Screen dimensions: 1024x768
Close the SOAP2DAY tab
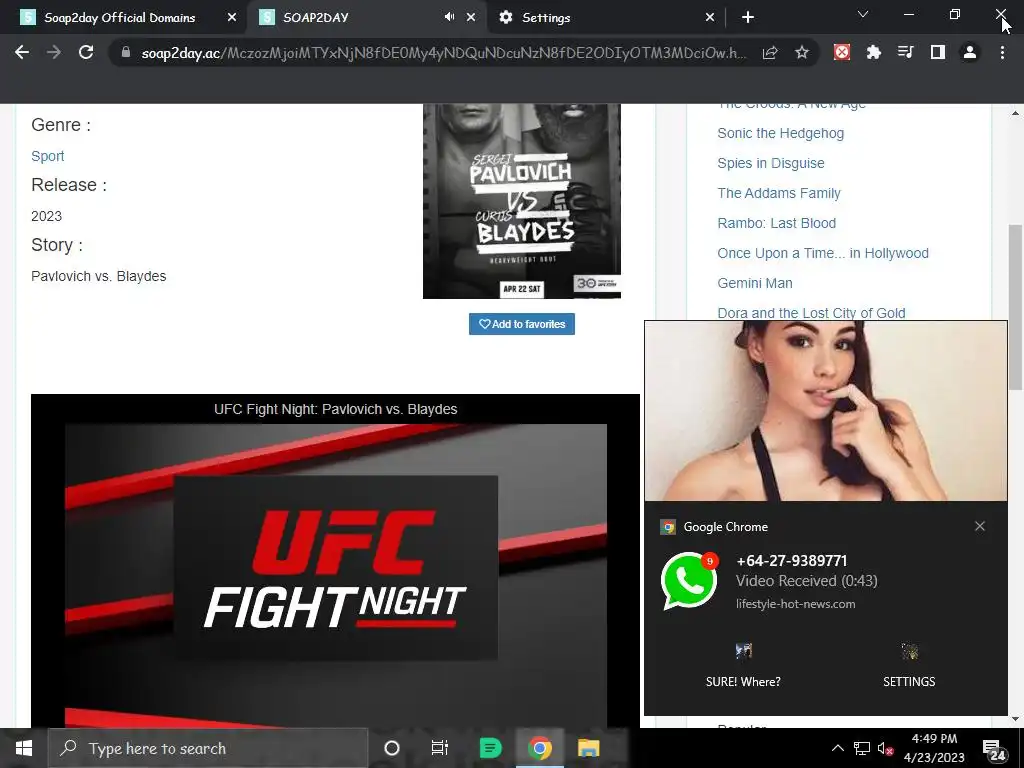click(x=471, y=18)
